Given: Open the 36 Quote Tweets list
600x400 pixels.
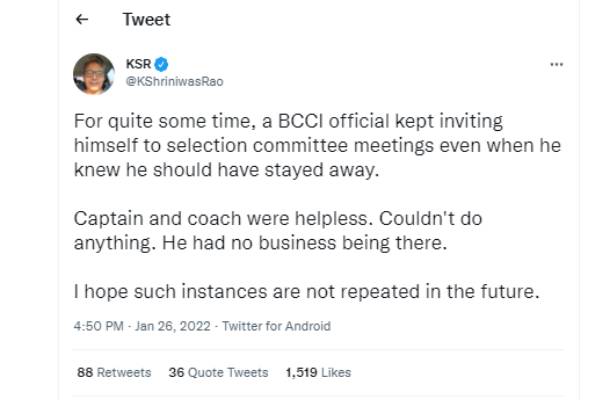Looking at the screenshot, I should point(218,372).
